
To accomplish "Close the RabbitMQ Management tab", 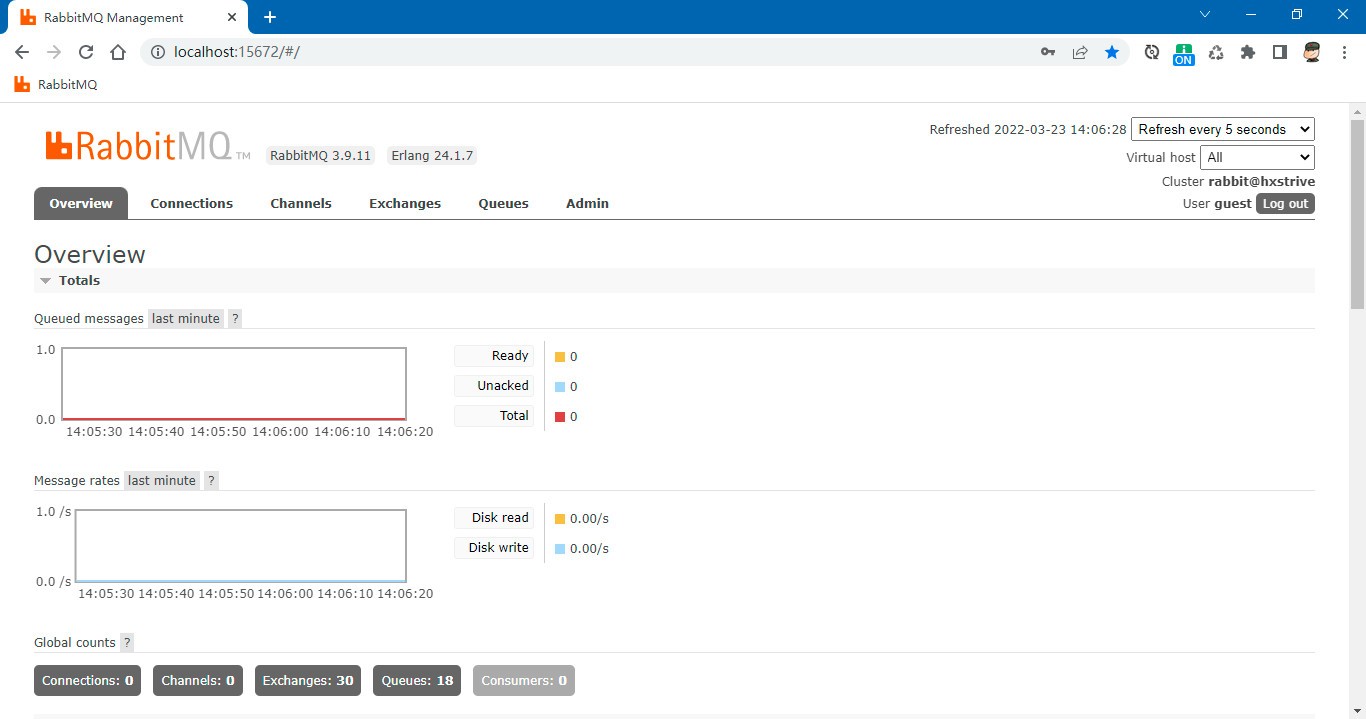I will 231,17.
